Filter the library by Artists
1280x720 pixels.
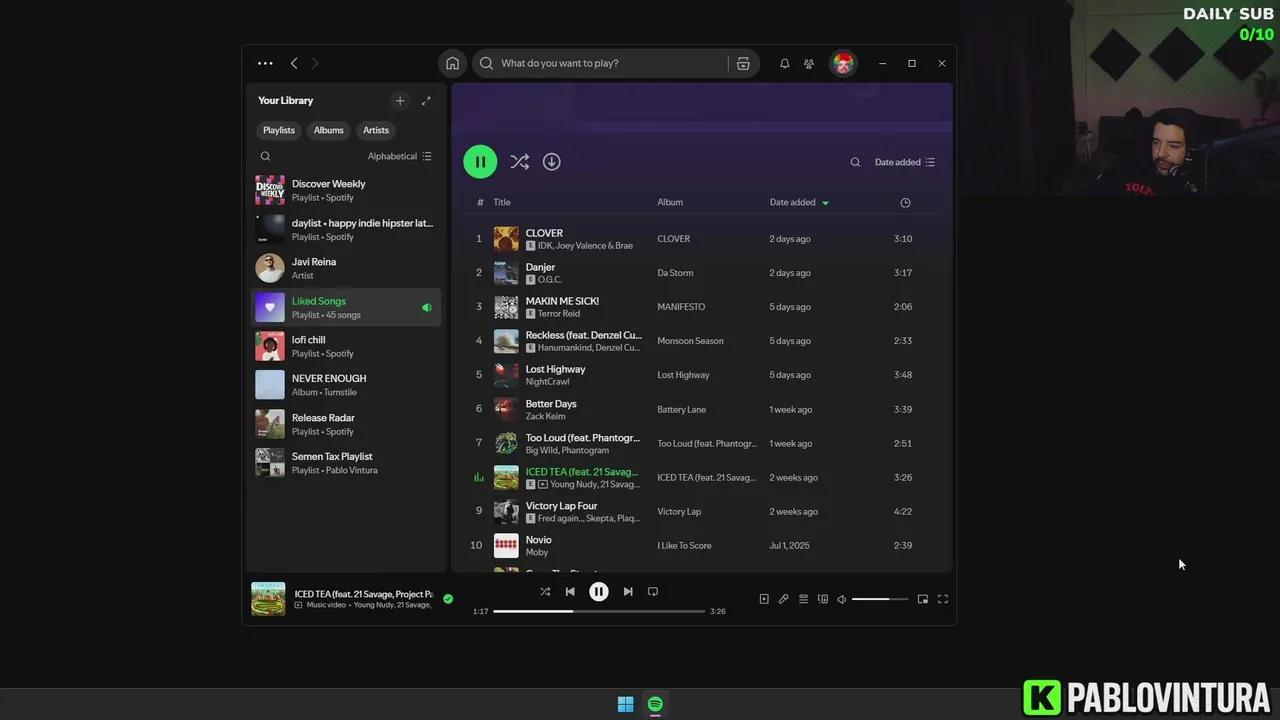pos(376,130)
